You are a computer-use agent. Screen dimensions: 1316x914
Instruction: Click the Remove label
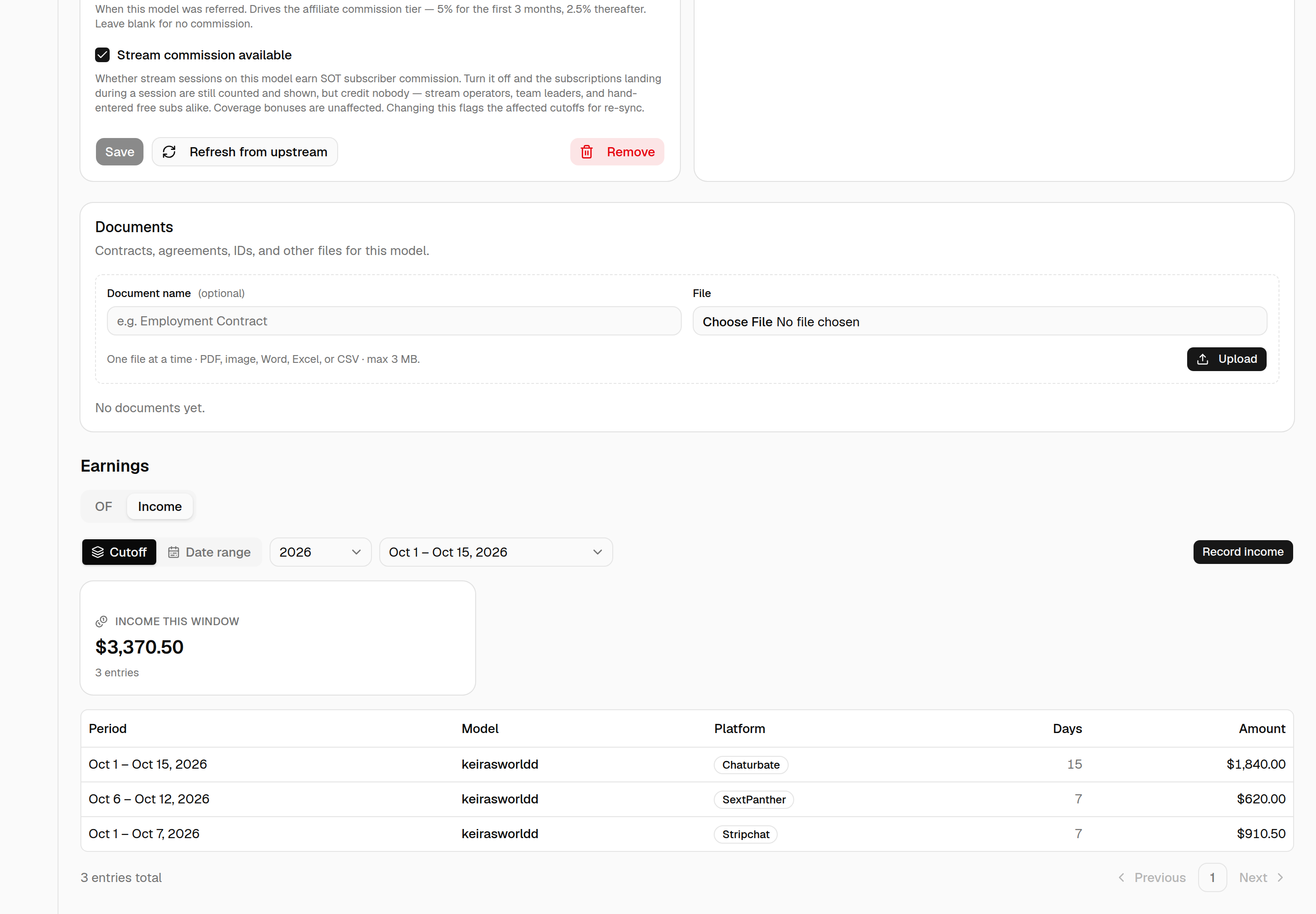[631, 152]
